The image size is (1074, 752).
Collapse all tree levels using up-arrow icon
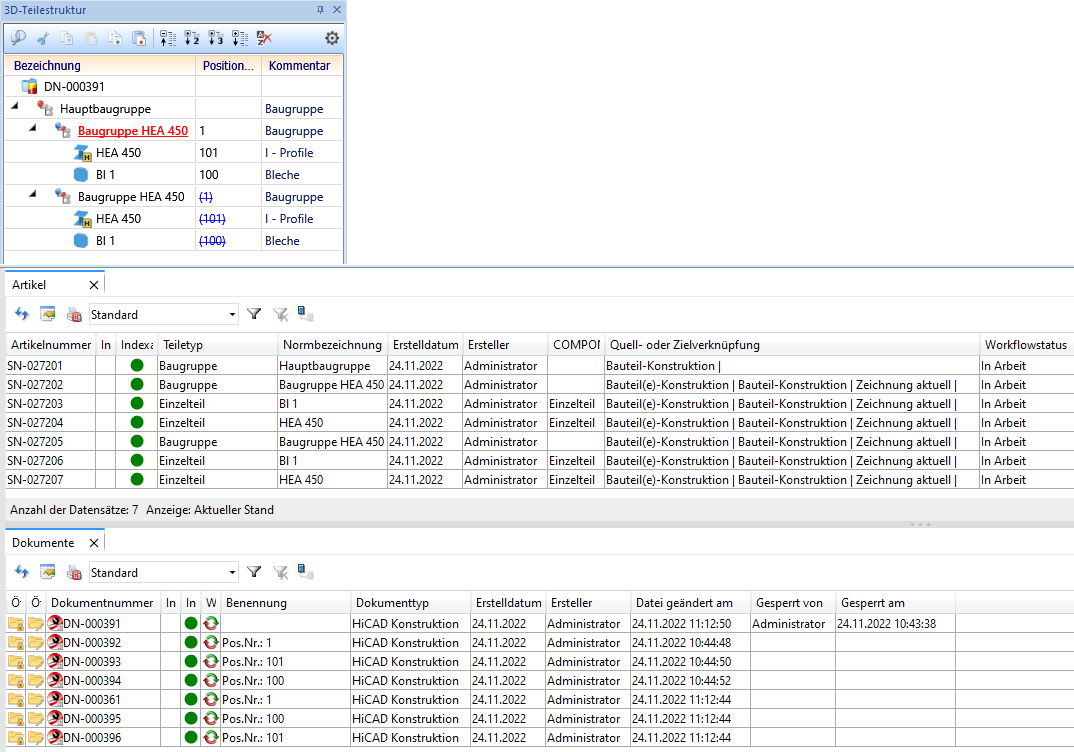point(167,38)
